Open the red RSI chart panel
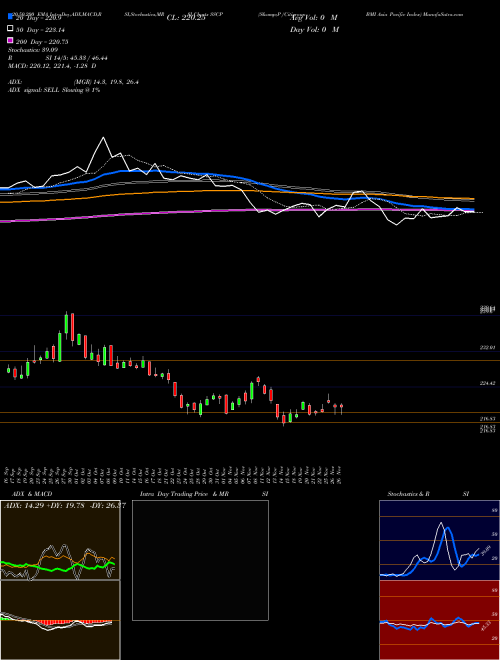The height and width of the screenshot is (660, 500). click(439, 620)
